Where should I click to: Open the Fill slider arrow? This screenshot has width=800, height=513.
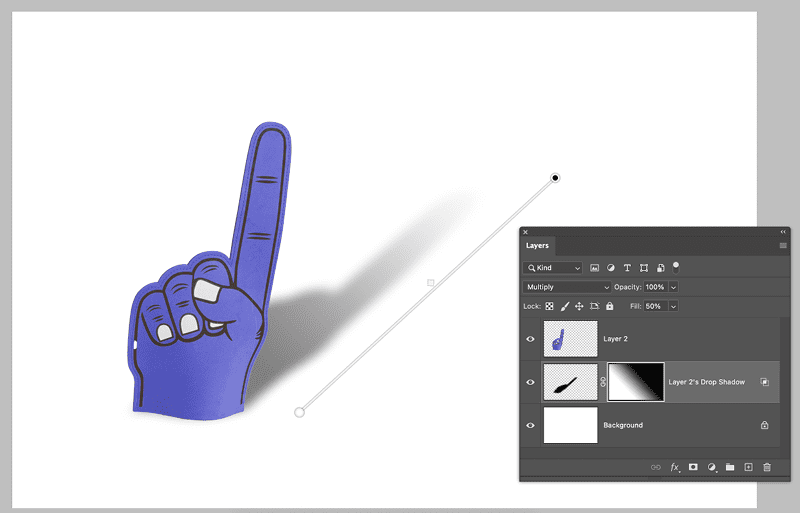coord(673,306)
